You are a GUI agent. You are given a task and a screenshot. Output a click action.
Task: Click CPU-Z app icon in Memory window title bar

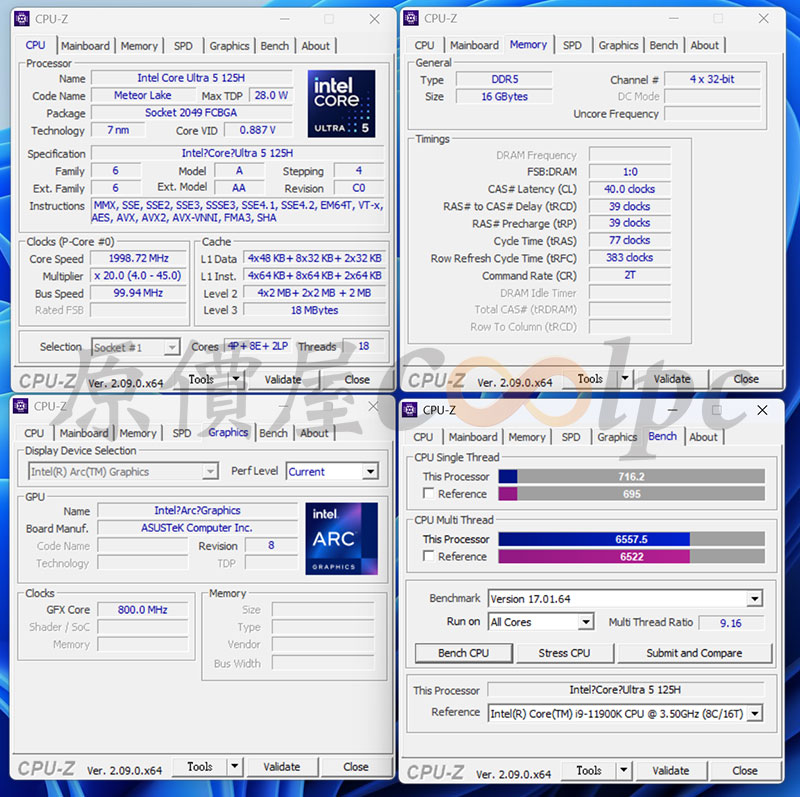click(x=411, y=18)
